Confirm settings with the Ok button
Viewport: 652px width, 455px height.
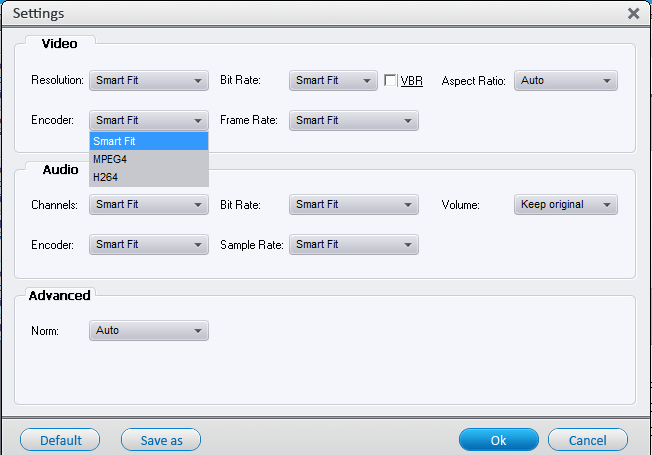(x=498, y=440)
